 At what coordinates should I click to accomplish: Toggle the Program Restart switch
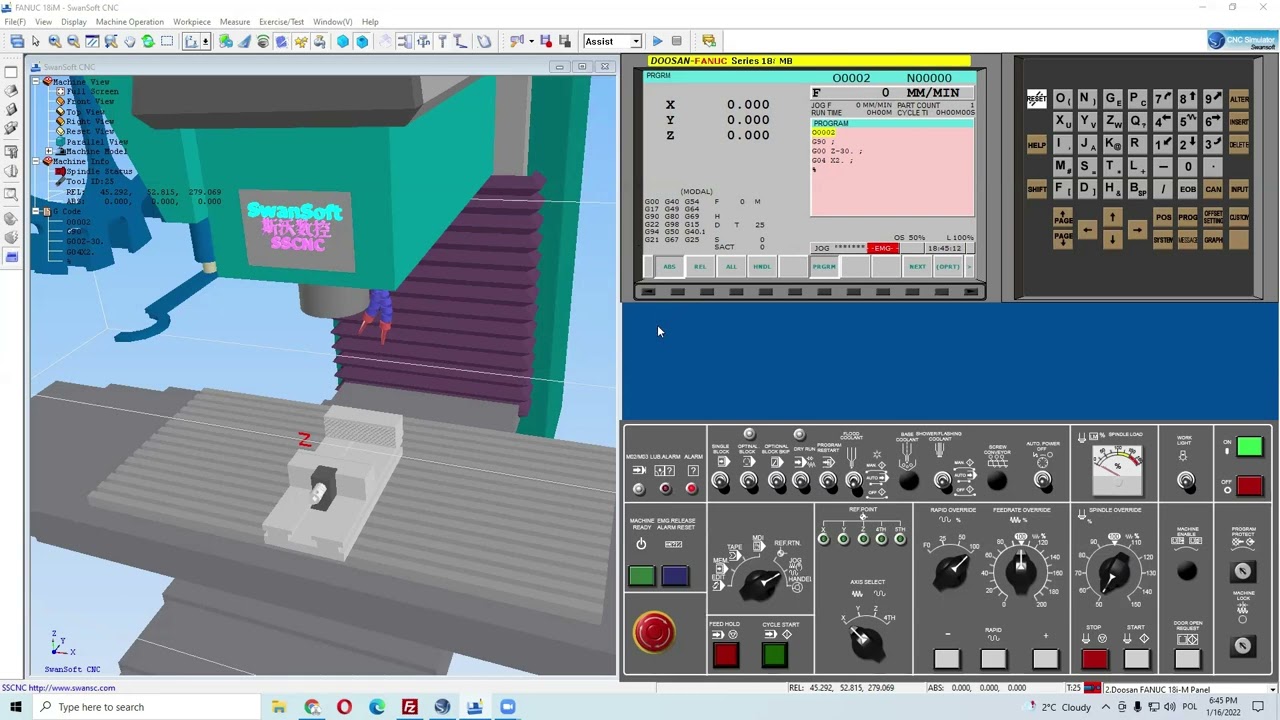828,482
